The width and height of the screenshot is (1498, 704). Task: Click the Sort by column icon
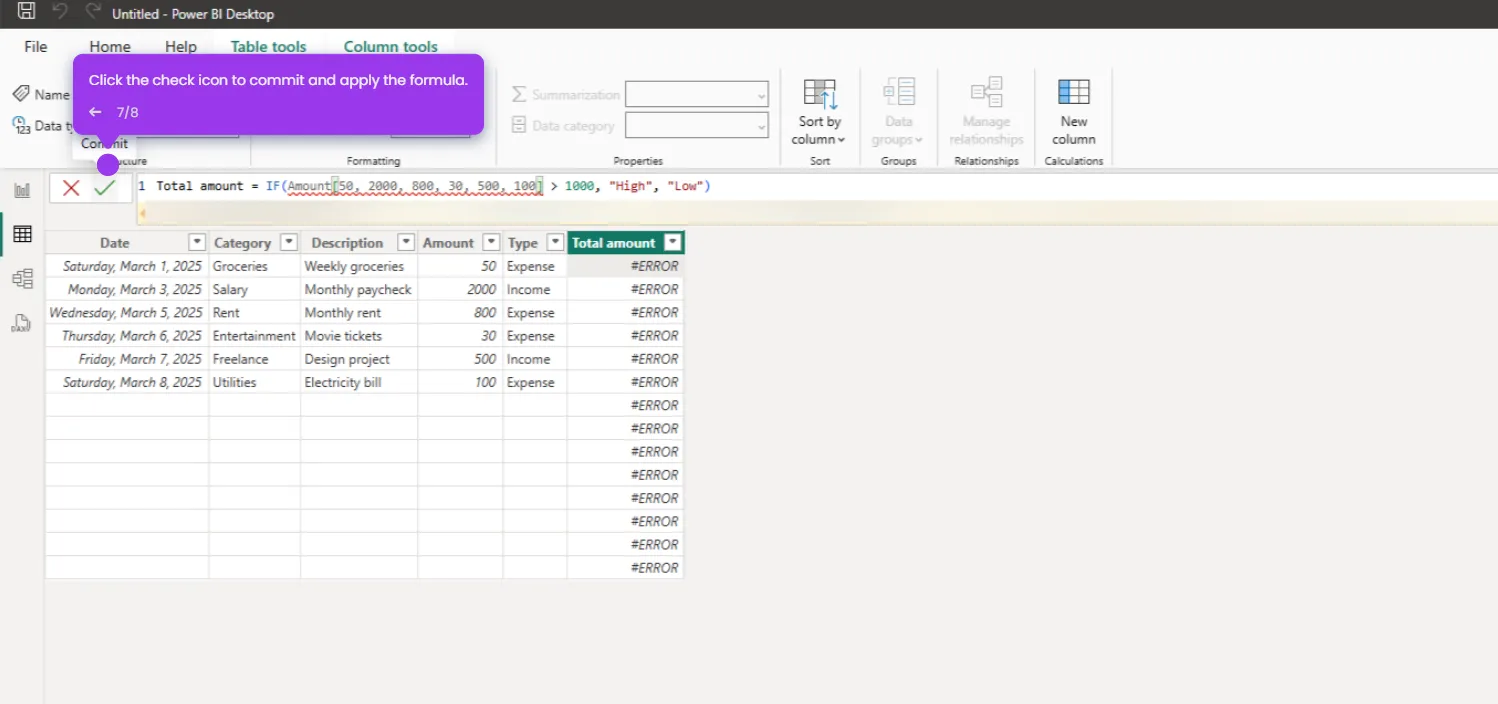click(820, 94)
